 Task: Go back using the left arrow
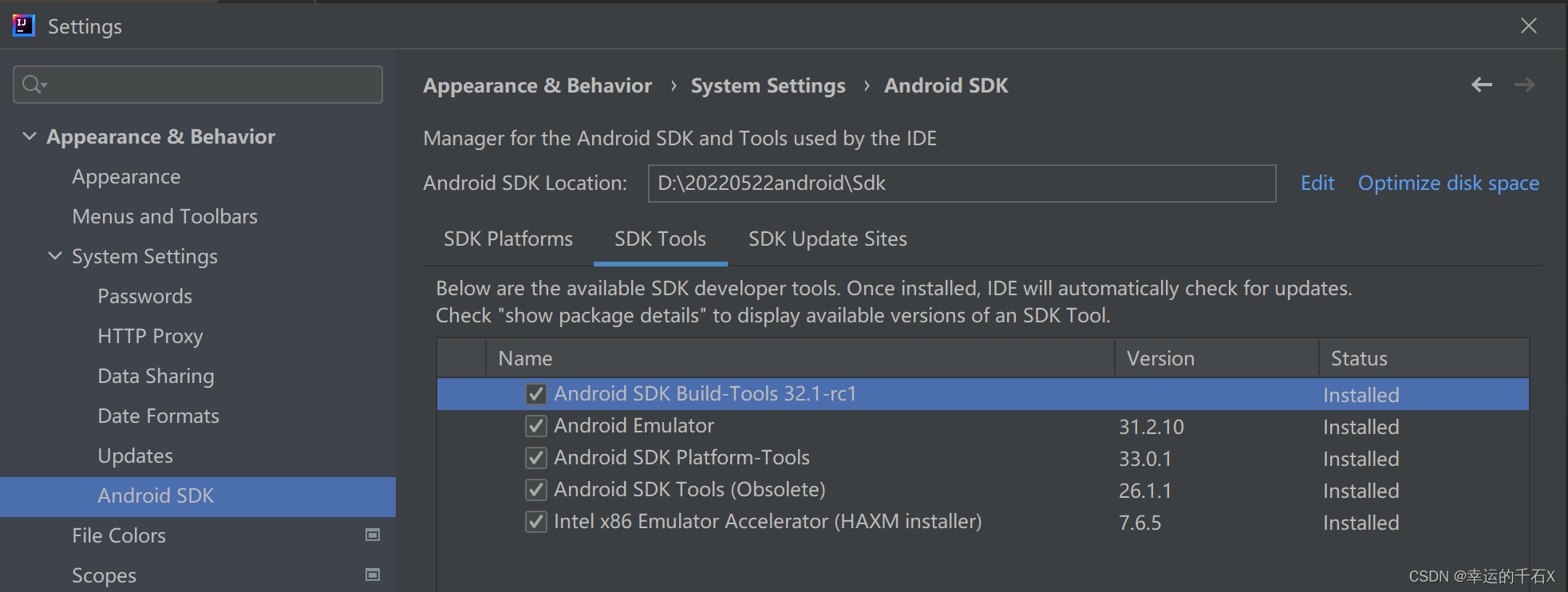coord(1482,85)
